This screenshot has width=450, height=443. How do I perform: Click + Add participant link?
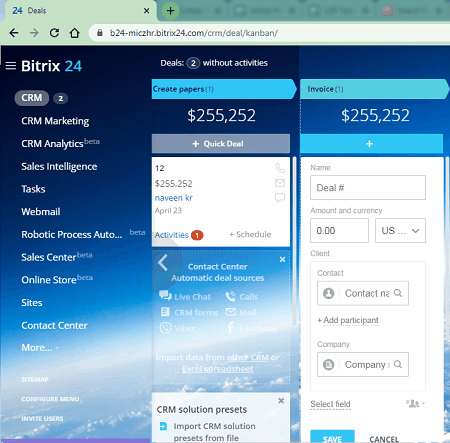point(348,320)
